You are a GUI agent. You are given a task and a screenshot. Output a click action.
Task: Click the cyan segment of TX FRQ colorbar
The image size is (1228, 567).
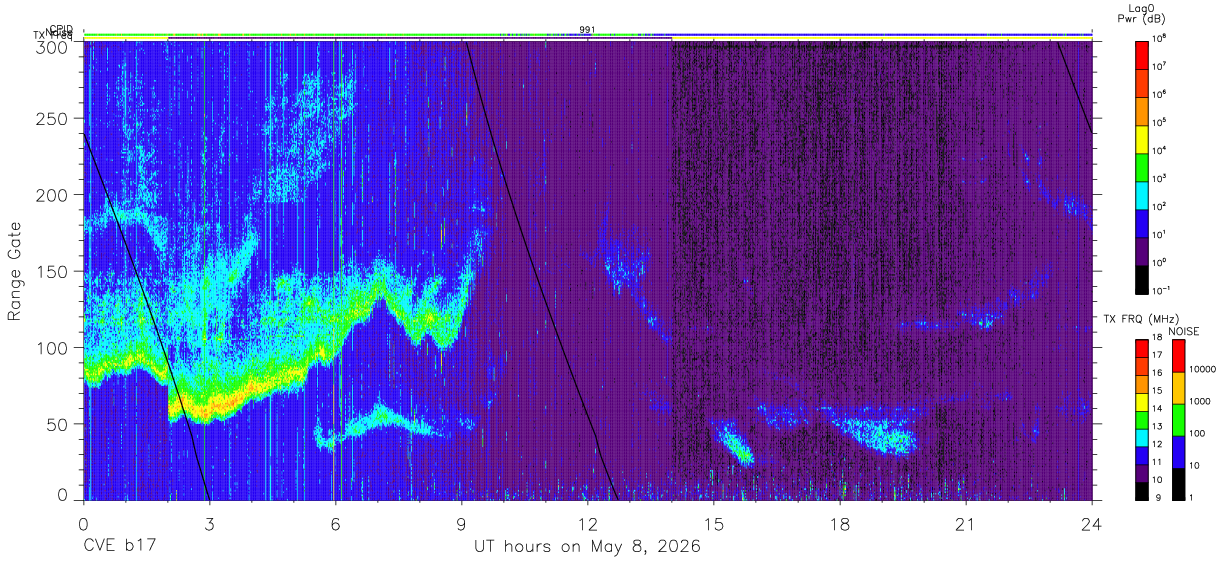(1142, 438)
